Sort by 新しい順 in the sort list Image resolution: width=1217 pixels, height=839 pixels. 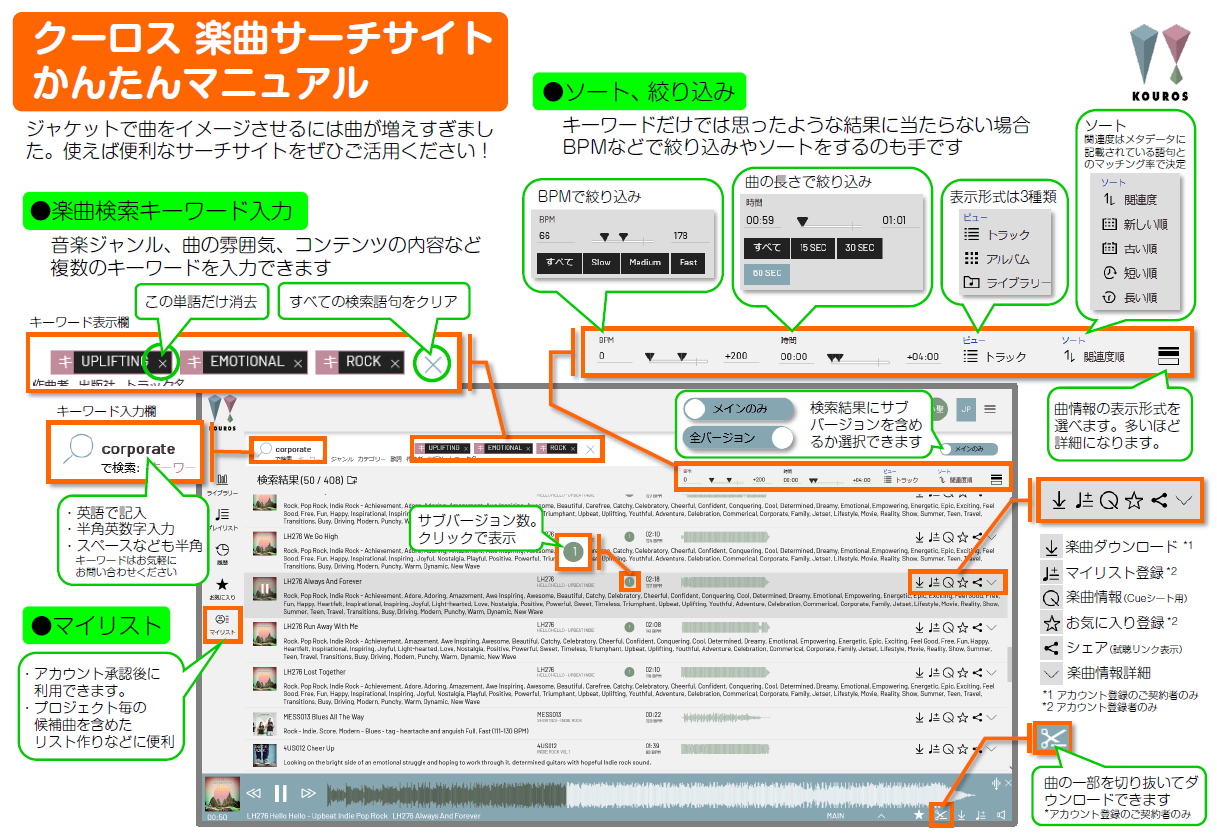[x=1135, y=225]
